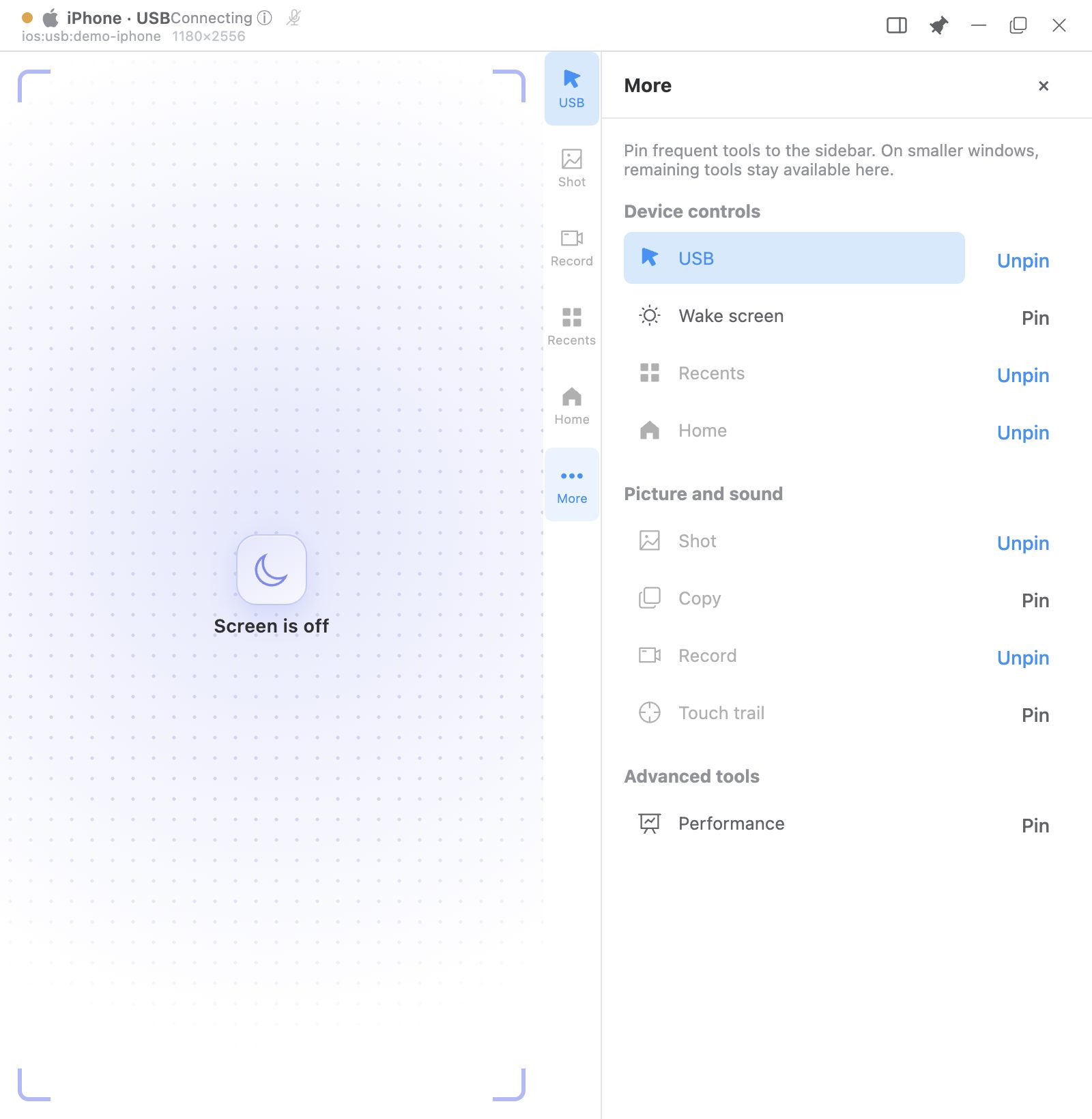
Task: Minimize the device window
Action: pos(979,25)
